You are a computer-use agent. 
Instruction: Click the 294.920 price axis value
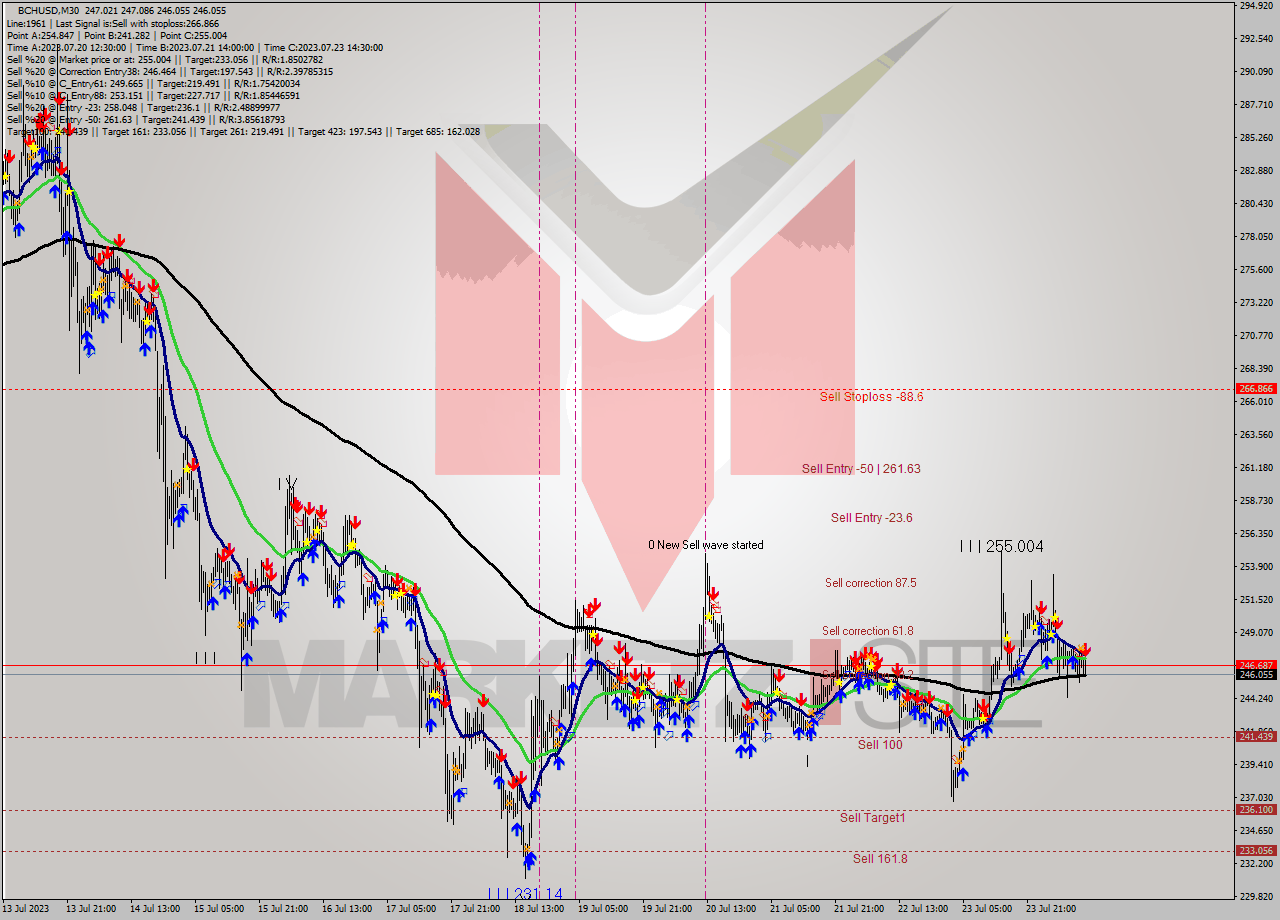1256,6
